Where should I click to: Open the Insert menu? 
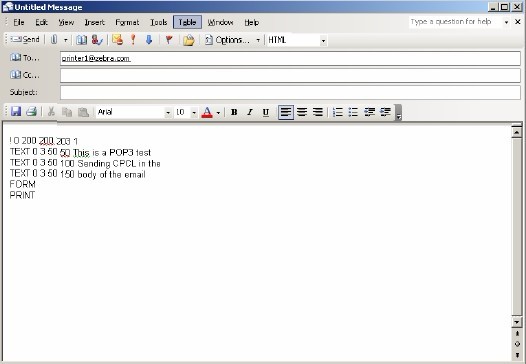[x=95, y=22]
